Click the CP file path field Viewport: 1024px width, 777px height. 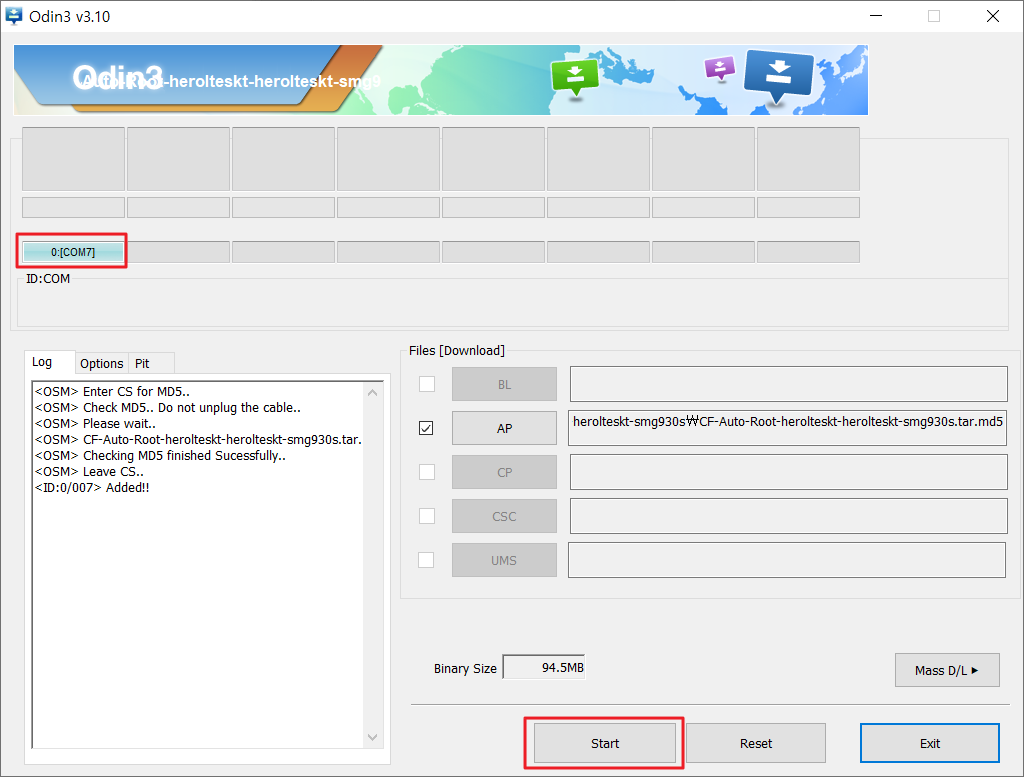pos(788,472)
